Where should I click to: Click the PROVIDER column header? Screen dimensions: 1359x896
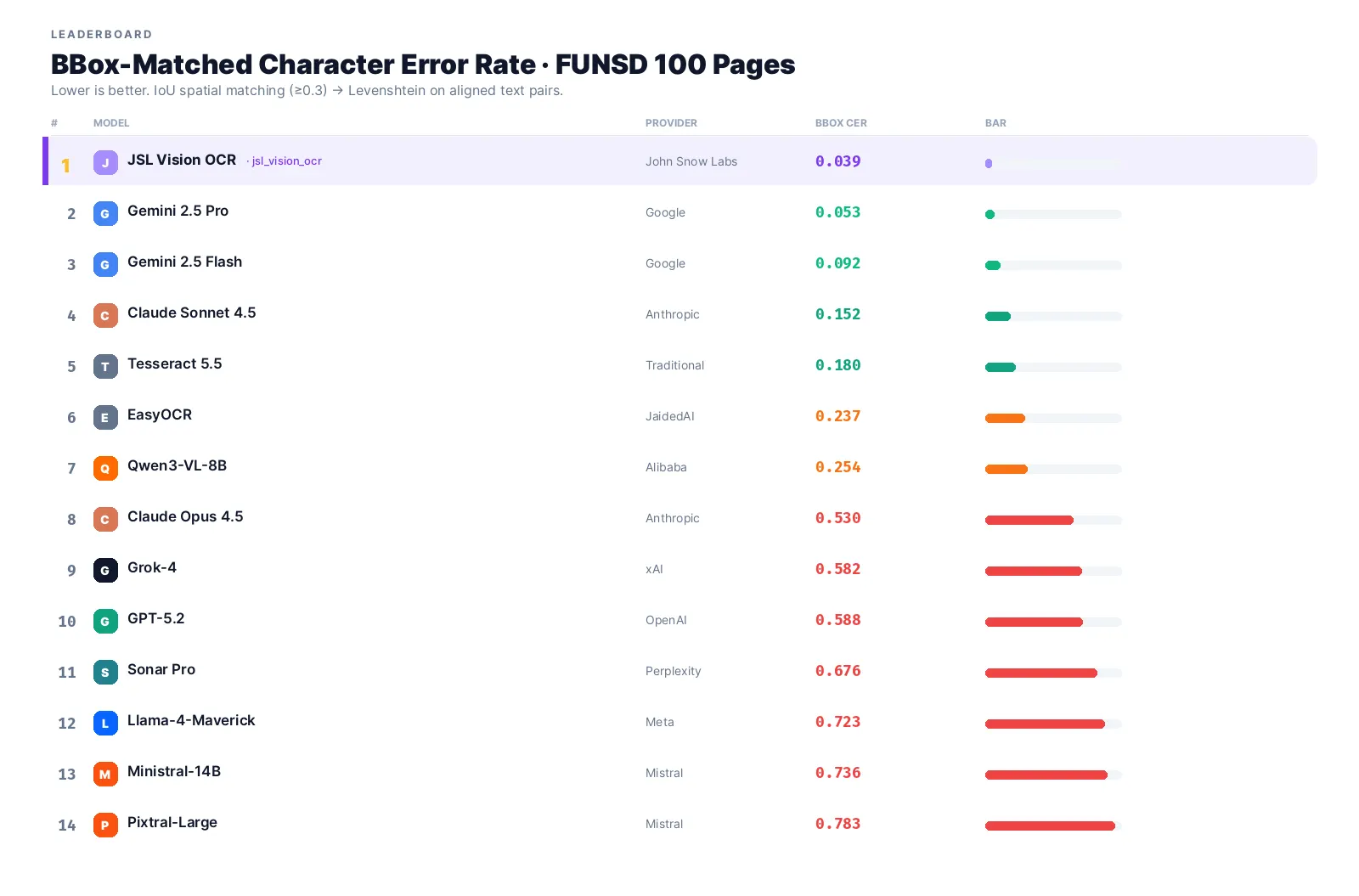pyautogui.click(x=671, y=123)
